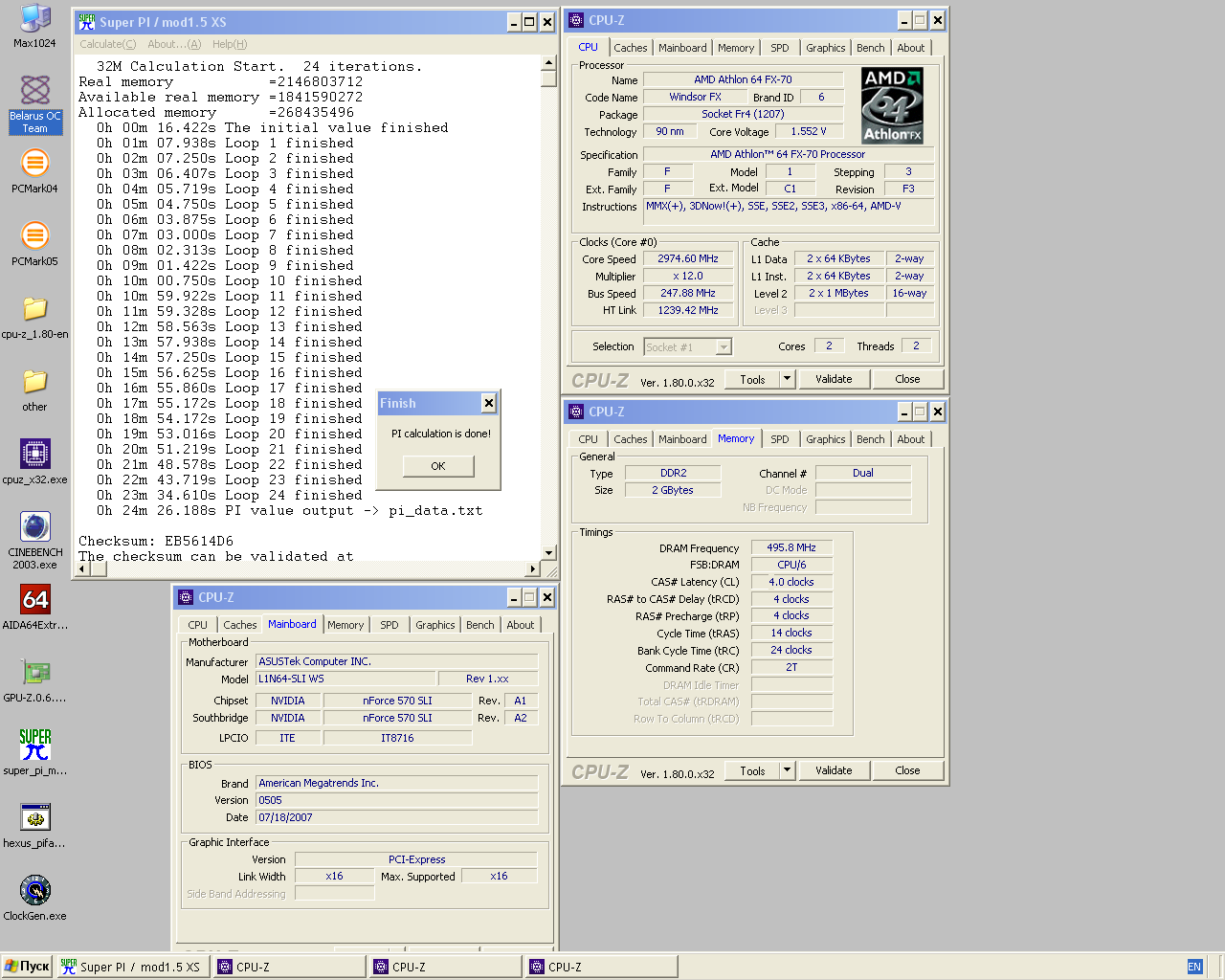The width and height of the screenshot is (1225, 980).
Task: Click Core Voltage value 1.552 V
Action: [809, 131]
